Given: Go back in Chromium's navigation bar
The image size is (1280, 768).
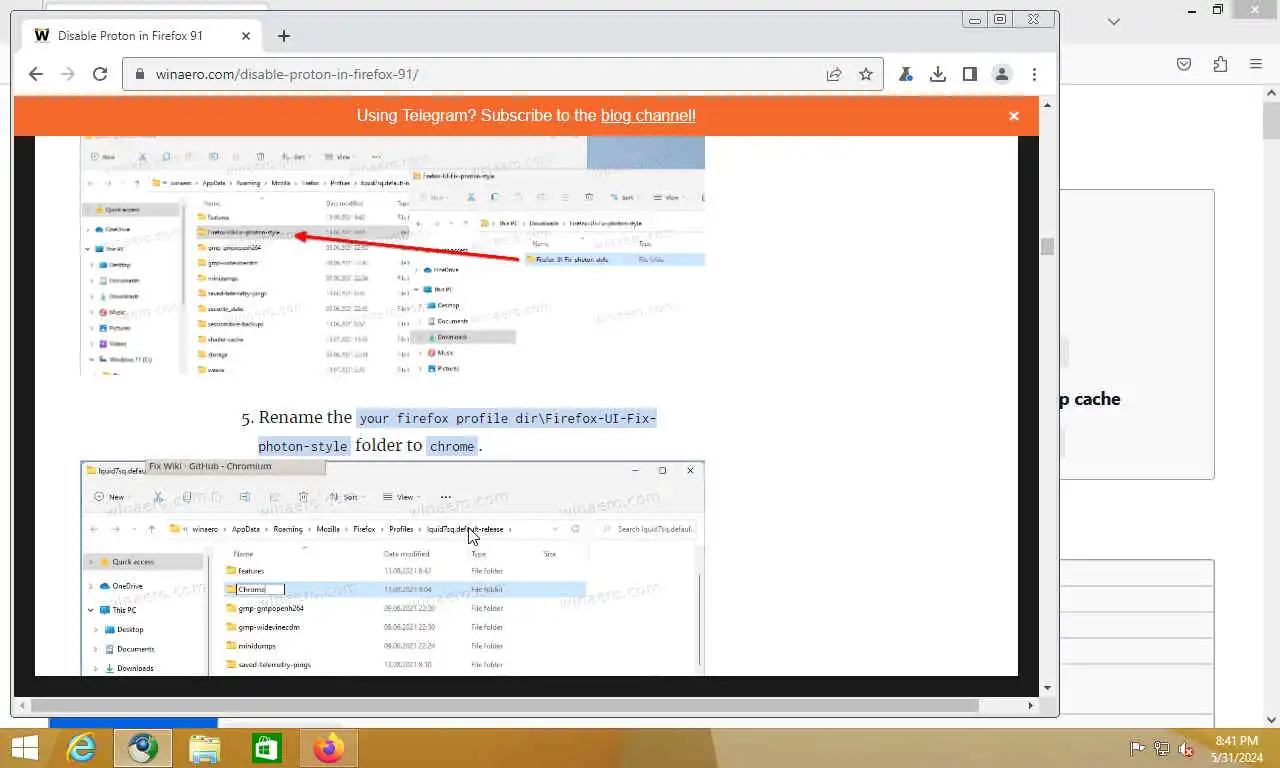Looking at the screenshot, I should pos(36,74).
